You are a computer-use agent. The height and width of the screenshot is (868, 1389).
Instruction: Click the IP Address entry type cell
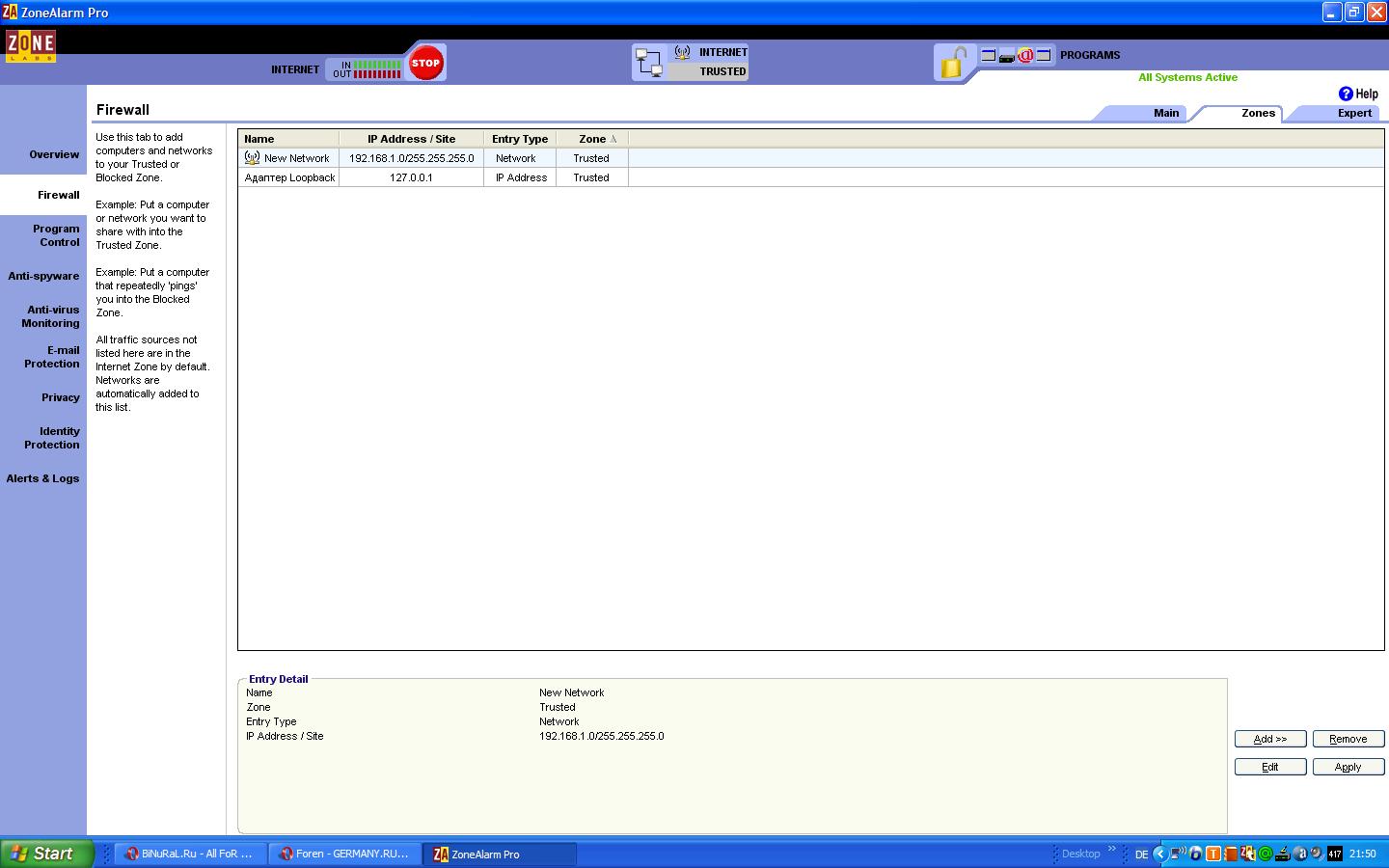click(x=521, y=177)
